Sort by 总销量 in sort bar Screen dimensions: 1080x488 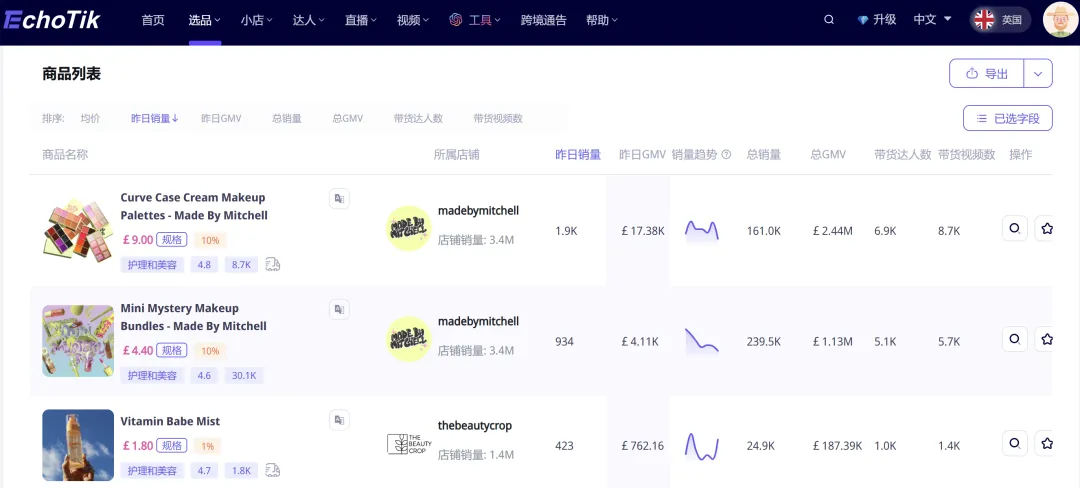287,118
